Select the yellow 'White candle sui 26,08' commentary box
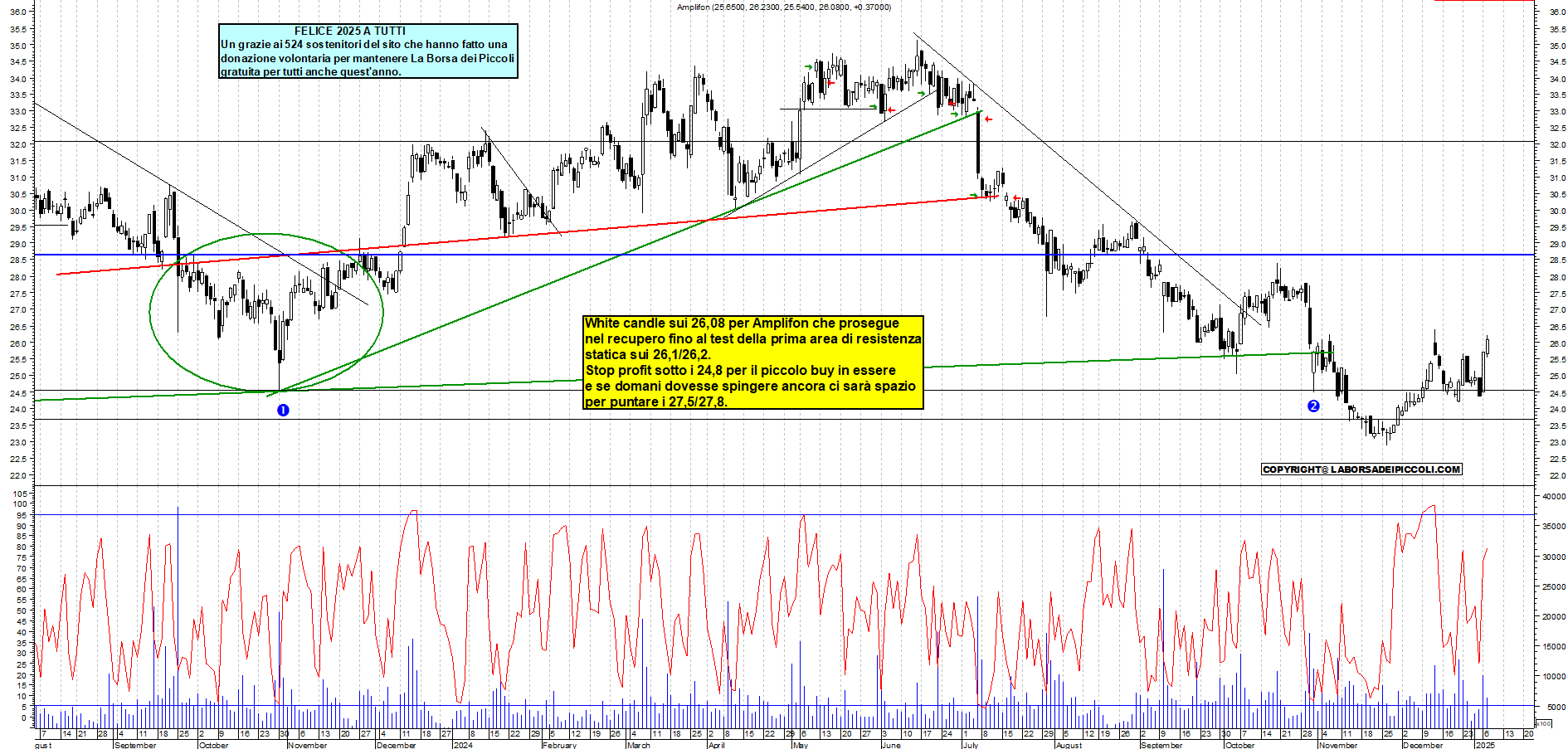The height and width of the screenshot is (749, 1568). 753,362
